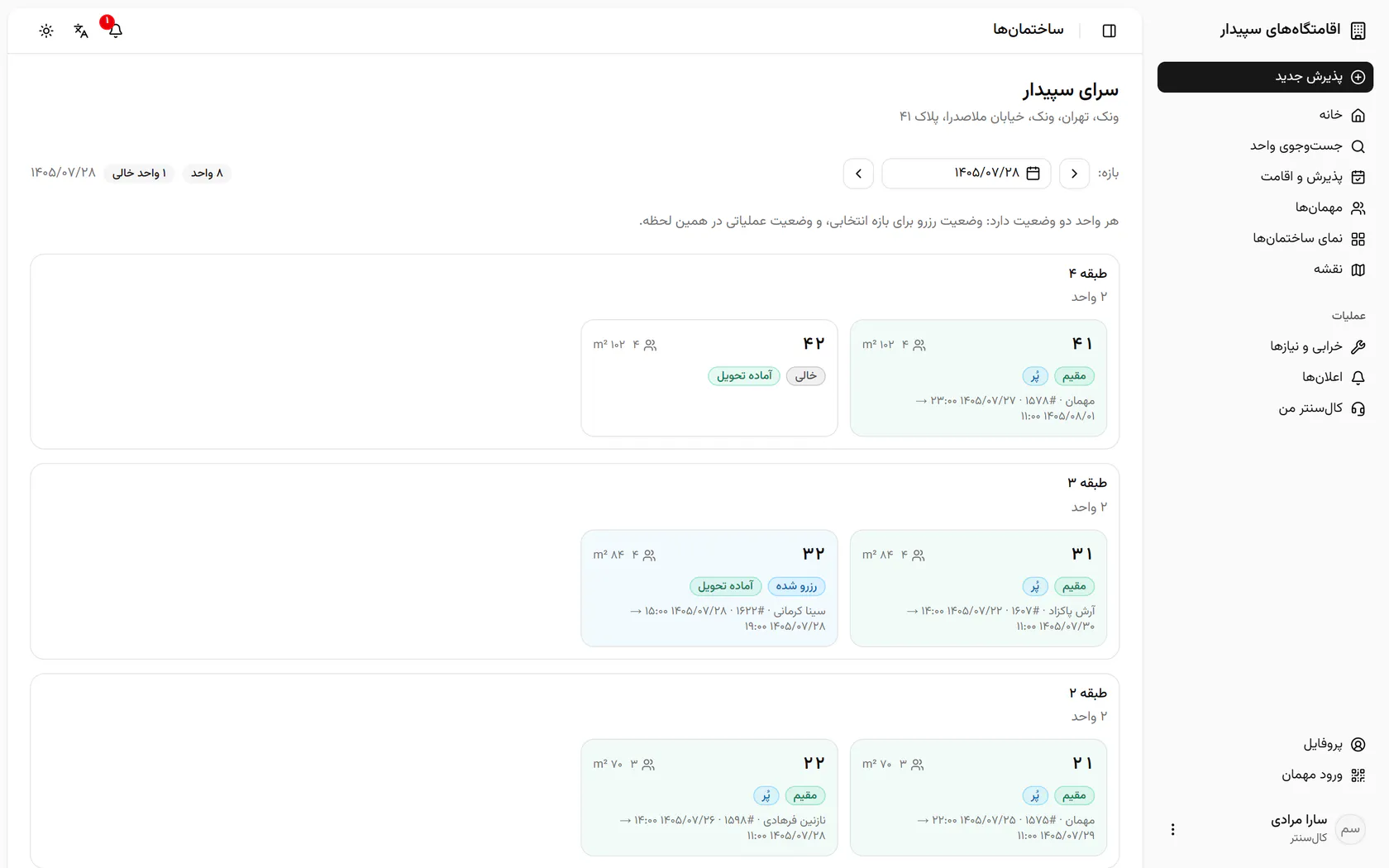Image resolution: width=1389 pixels, height=868 pixels.
Task: Open نمای ساختمان‌ها in the sidebar
Action: [1265, 238]
